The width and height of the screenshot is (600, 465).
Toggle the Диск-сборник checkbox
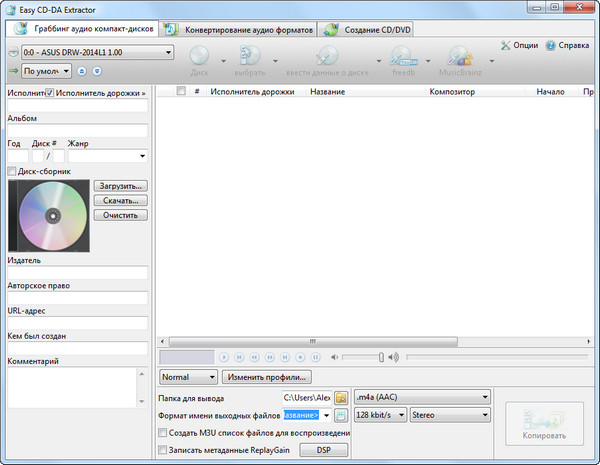(12, 171)
